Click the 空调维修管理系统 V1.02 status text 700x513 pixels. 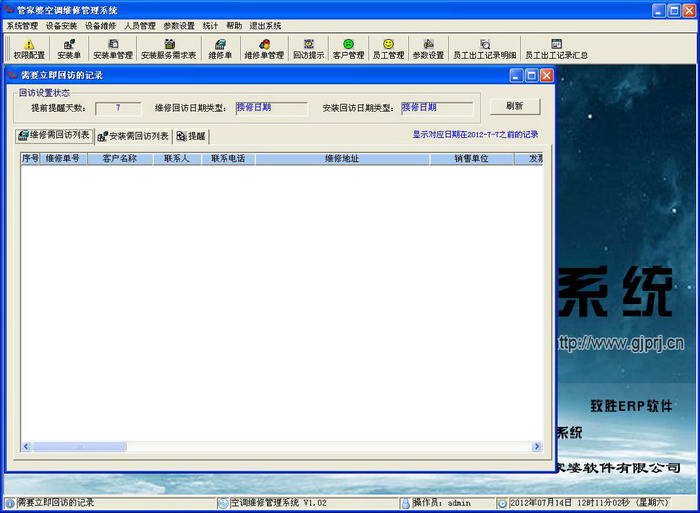point(279,503)
